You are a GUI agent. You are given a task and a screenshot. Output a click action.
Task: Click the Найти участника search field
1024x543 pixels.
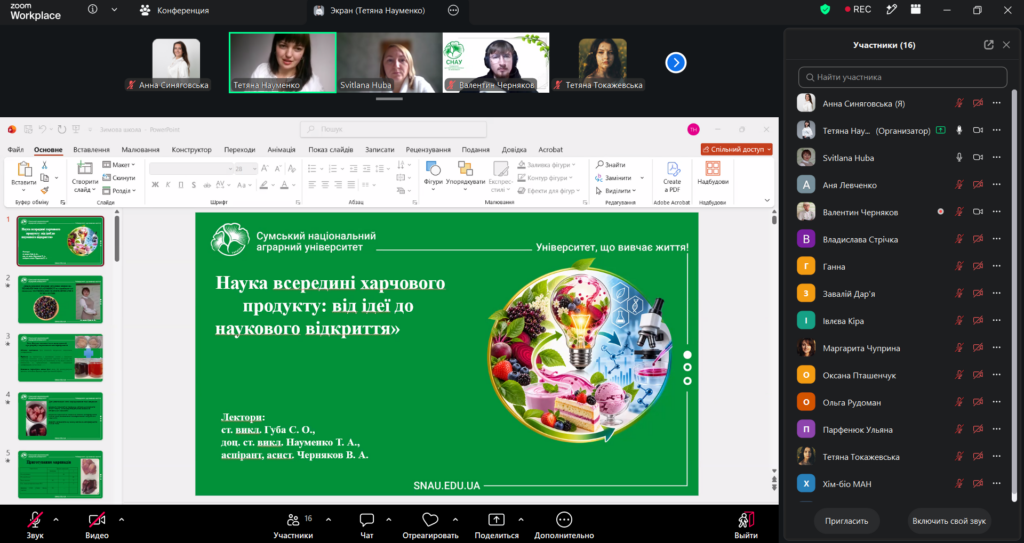[903, 77]
